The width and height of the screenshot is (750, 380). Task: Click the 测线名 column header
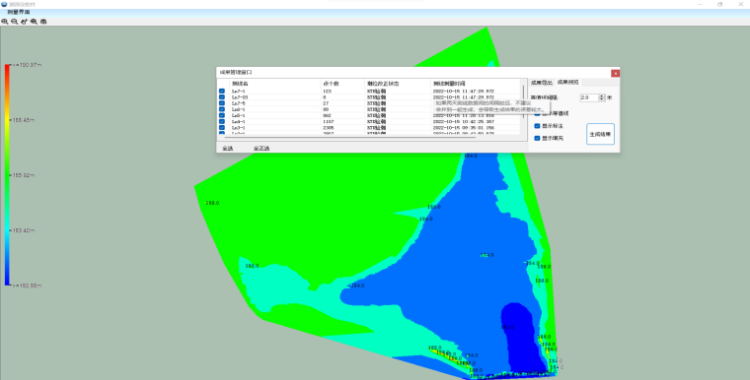[x=240, y=84]
